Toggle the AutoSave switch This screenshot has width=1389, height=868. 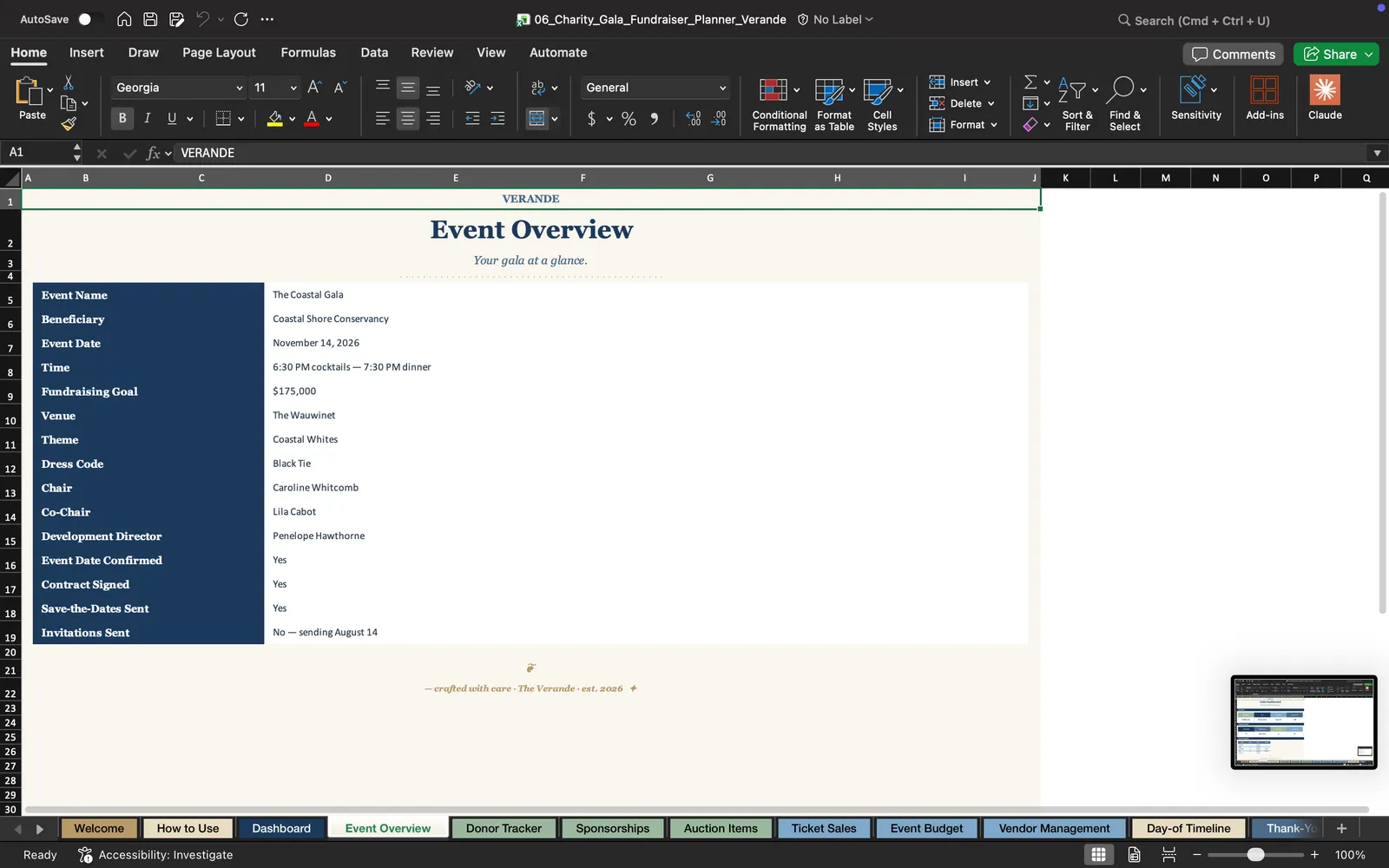tap(90, 19)
